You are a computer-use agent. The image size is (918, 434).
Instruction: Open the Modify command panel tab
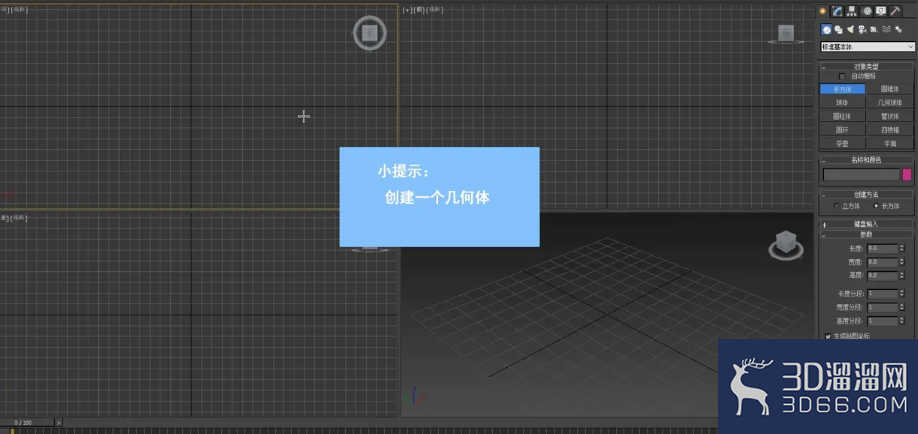click(838, 11)
